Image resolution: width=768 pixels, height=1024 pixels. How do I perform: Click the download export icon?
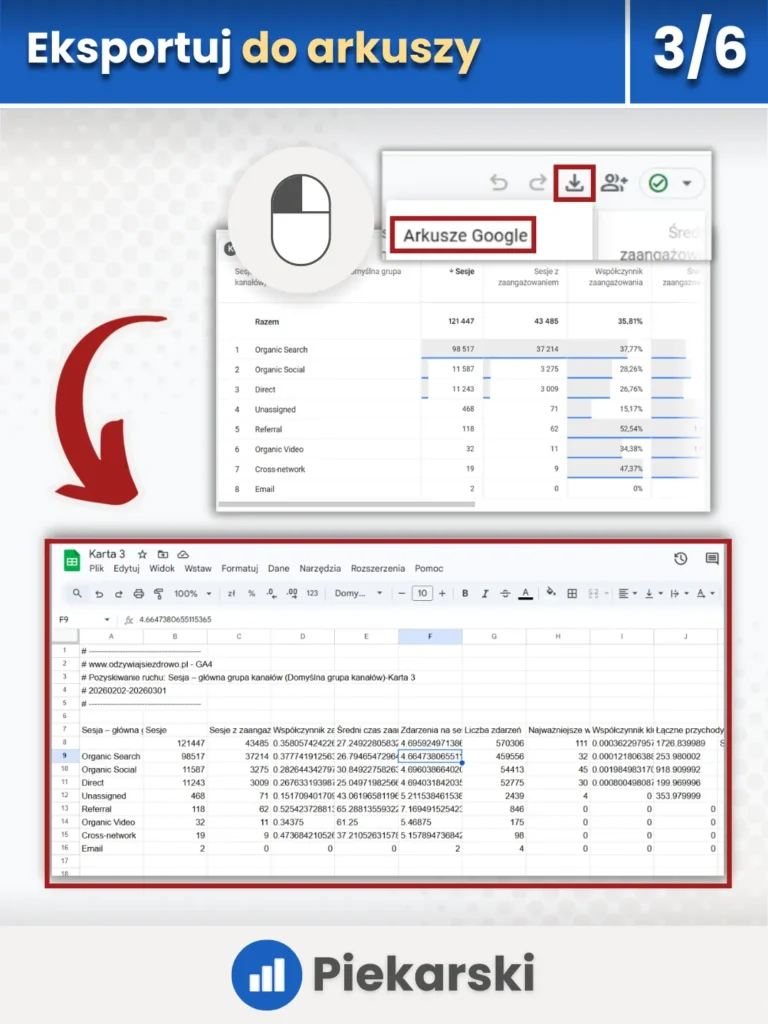click(x=574, y=184)
